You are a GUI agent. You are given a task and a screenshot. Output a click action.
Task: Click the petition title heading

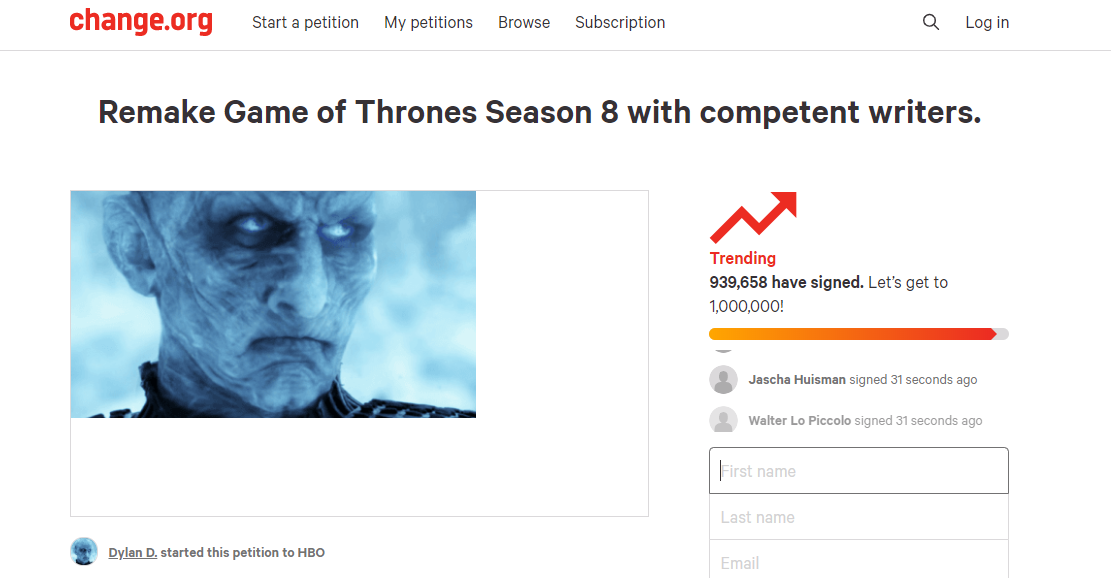point(539,113)
